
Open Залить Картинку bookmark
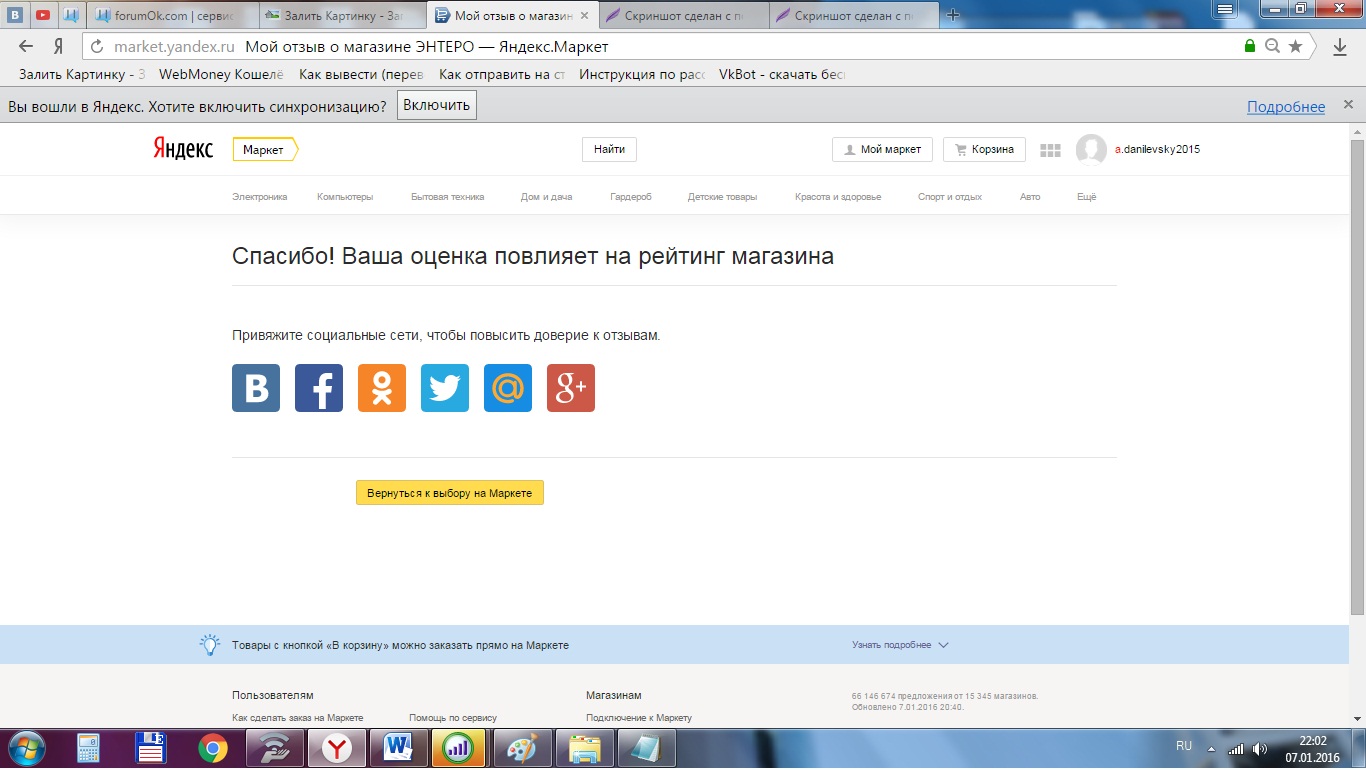click(x=82, y=74)
